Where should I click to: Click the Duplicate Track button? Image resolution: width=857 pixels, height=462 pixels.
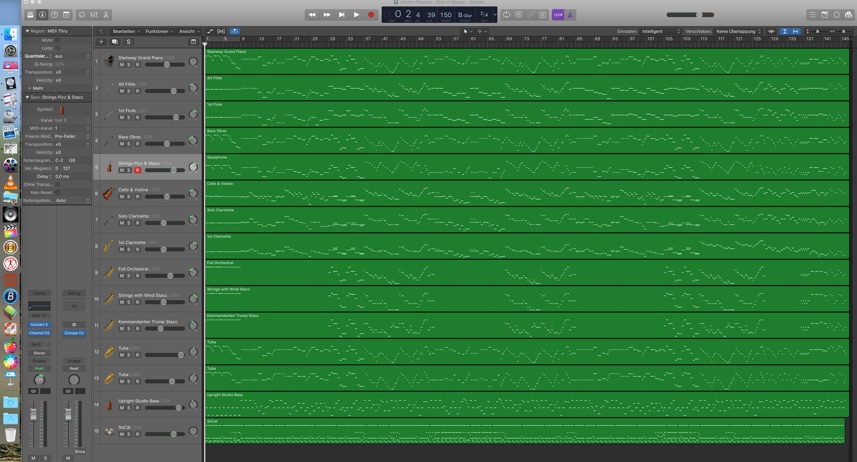[x=114, y=42]
